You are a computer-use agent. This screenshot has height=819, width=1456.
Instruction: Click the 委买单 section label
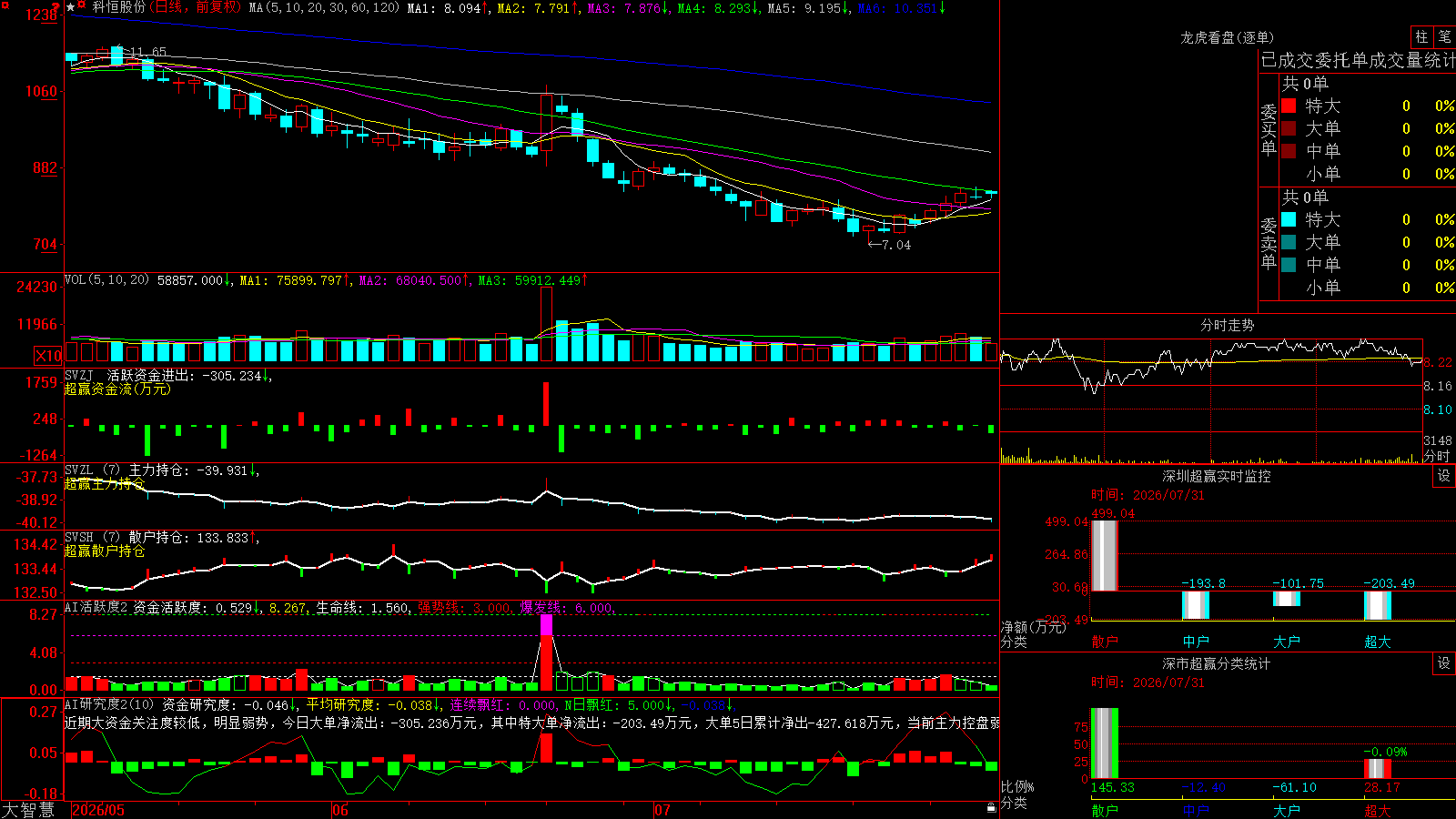click(x=1269, y=129)
